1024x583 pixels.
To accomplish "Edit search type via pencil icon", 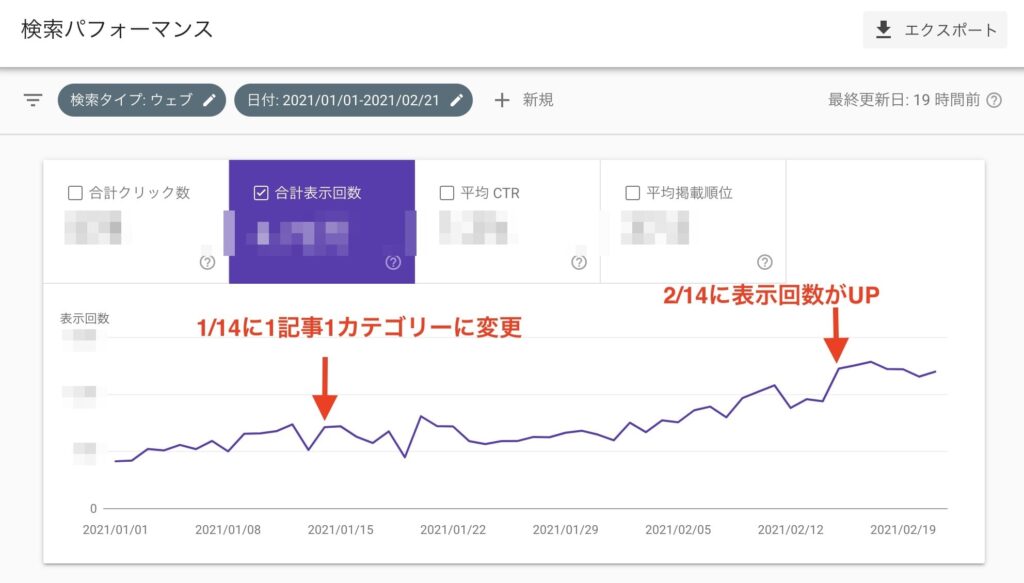I will click(209, 100).
